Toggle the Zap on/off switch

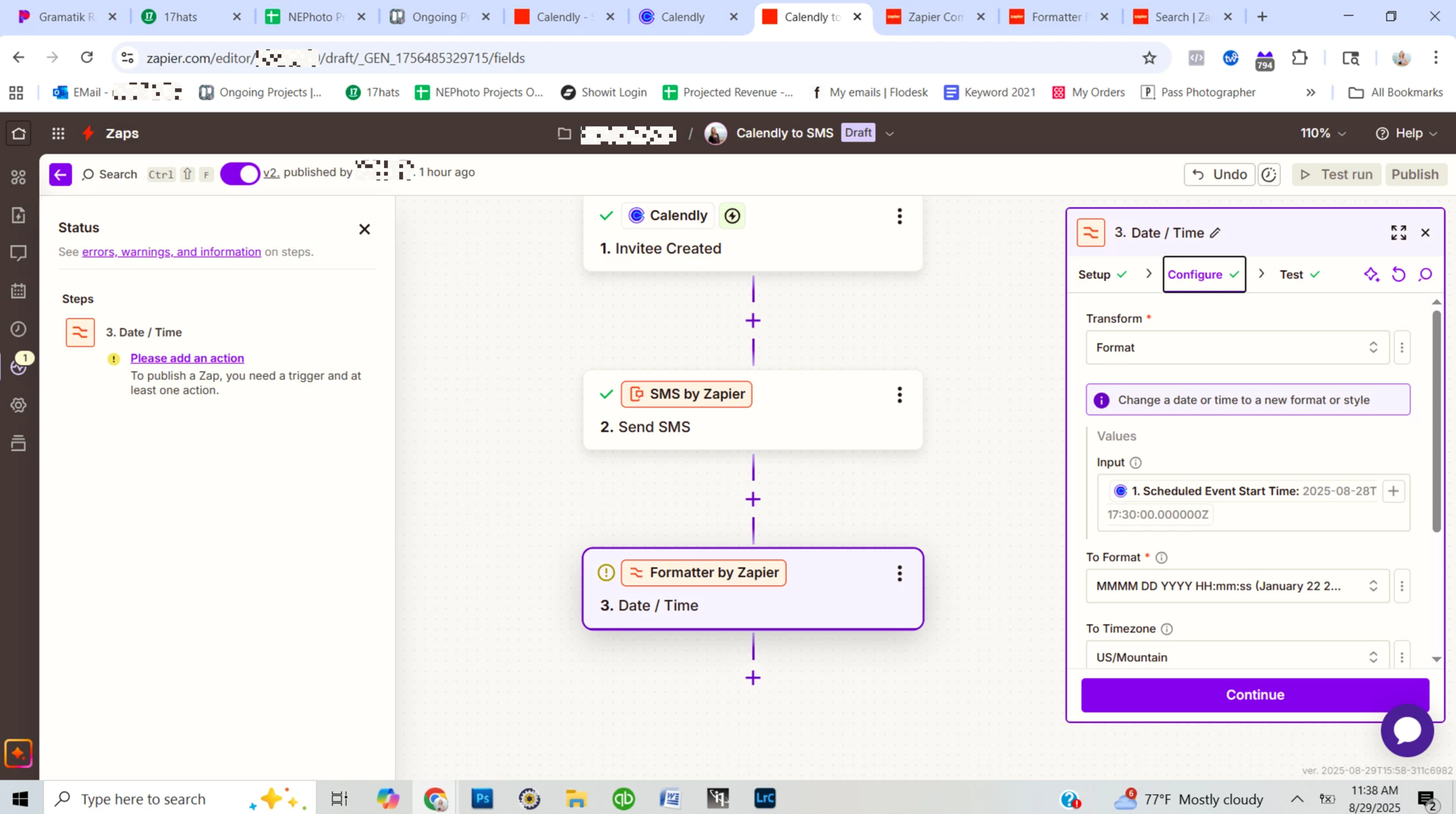239,173
